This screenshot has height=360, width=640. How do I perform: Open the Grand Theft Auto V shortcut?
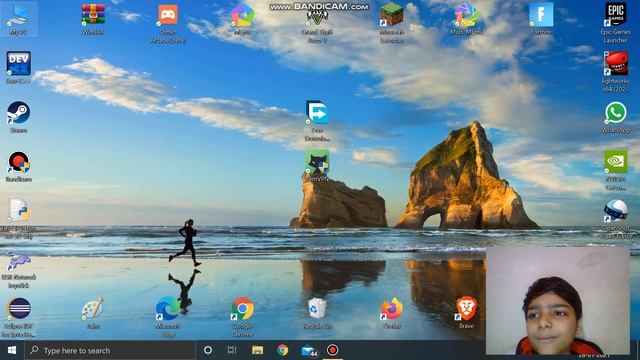click(317, 24)
